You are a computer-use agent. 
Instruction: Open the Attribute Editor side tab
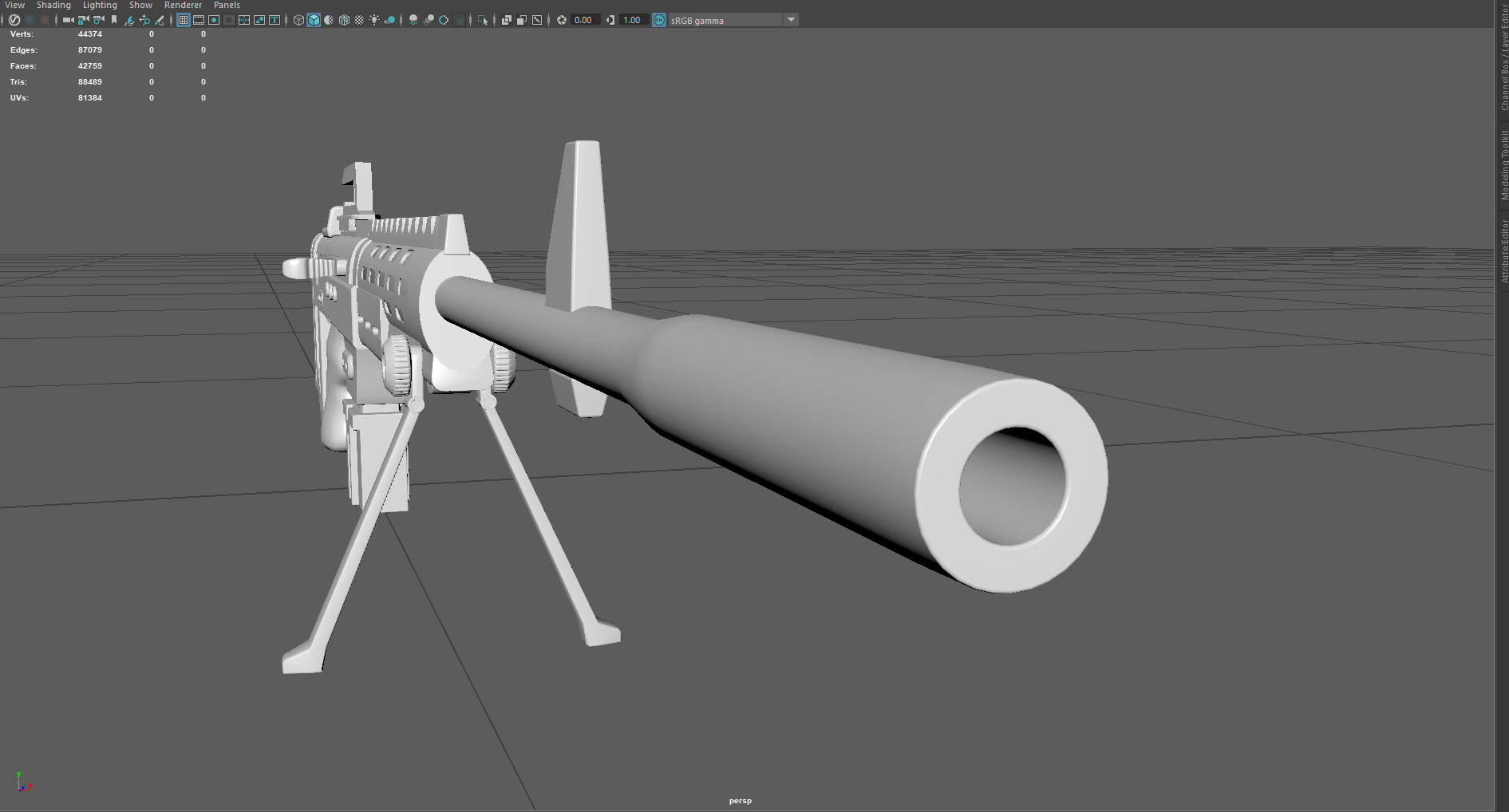tap(1503, 250)
